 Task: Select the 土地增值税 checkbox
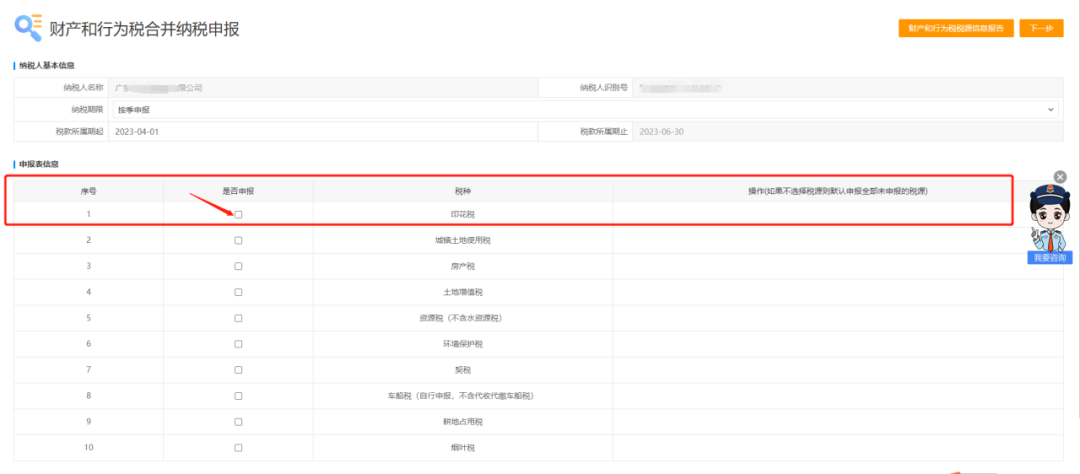[x=238, y=292]
